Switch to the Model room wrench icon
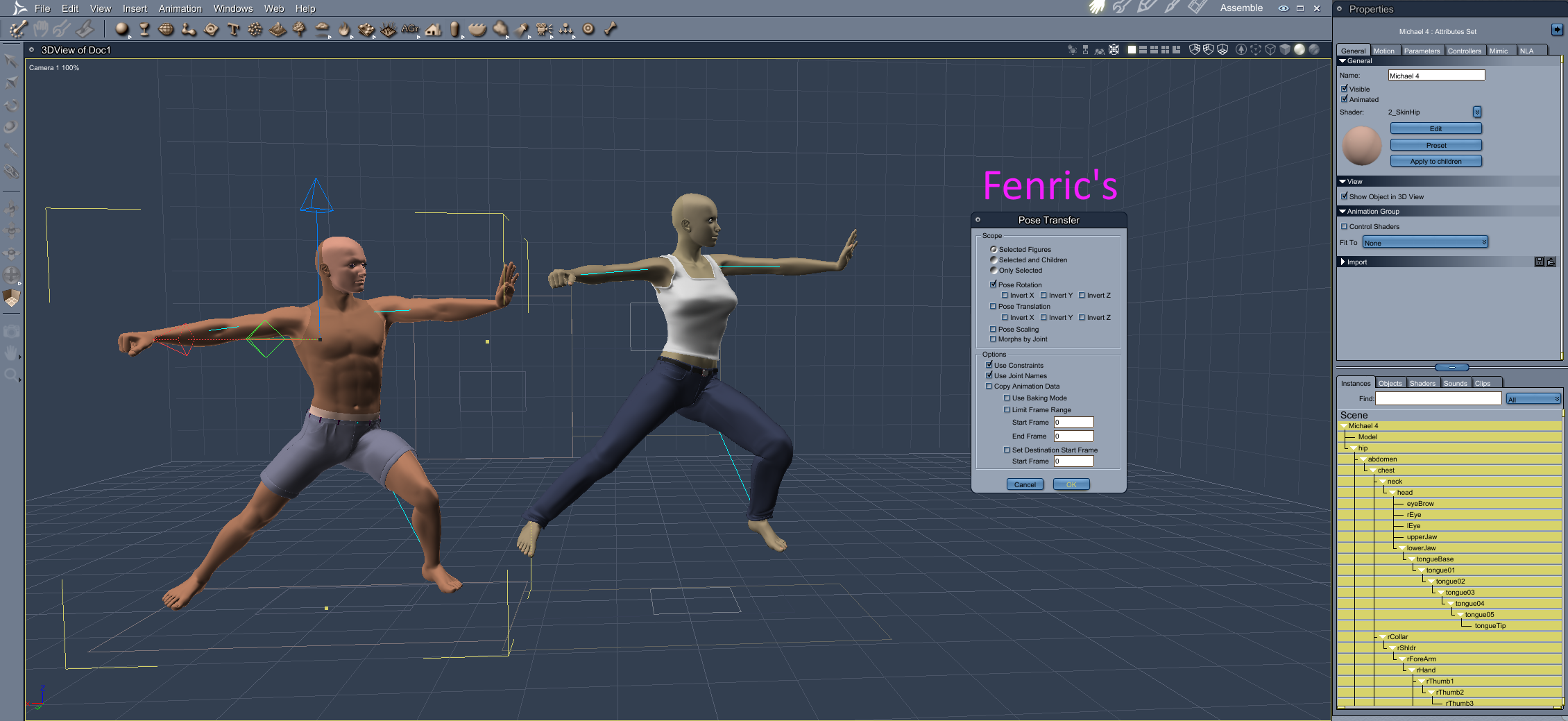This screenshot has width=1568, height=721. pyautogui.click(x=1121, y=8)
